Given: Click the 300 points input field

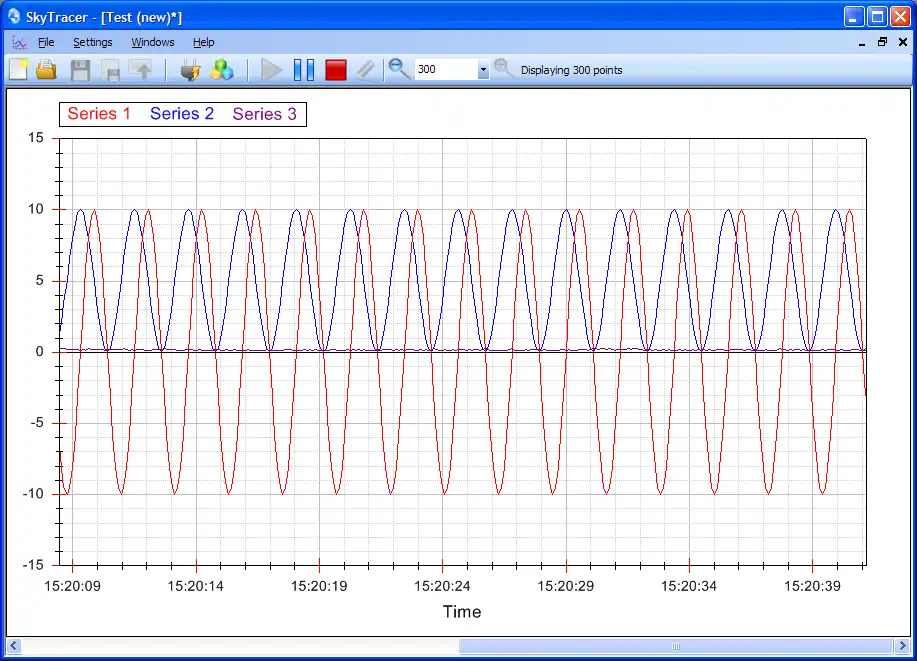Looking at the screenshot, I should (445, 70).
